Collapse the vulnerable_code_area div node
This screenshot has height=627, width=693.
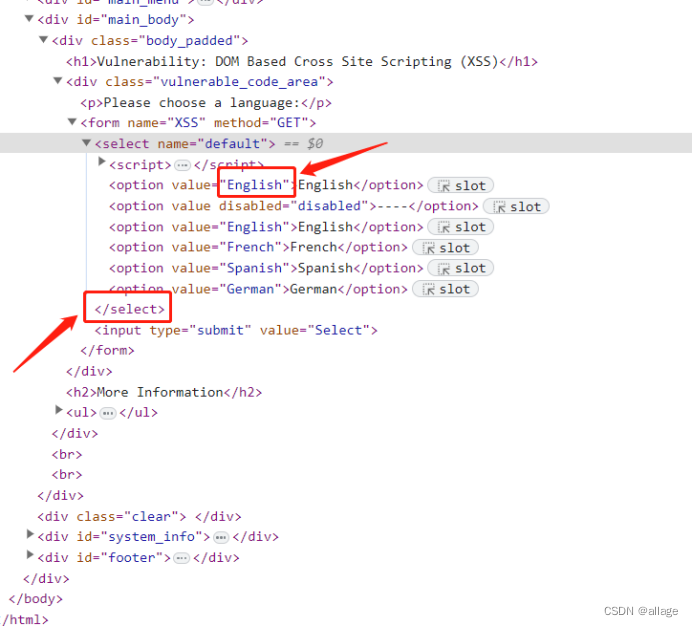[x=58, y=81]
